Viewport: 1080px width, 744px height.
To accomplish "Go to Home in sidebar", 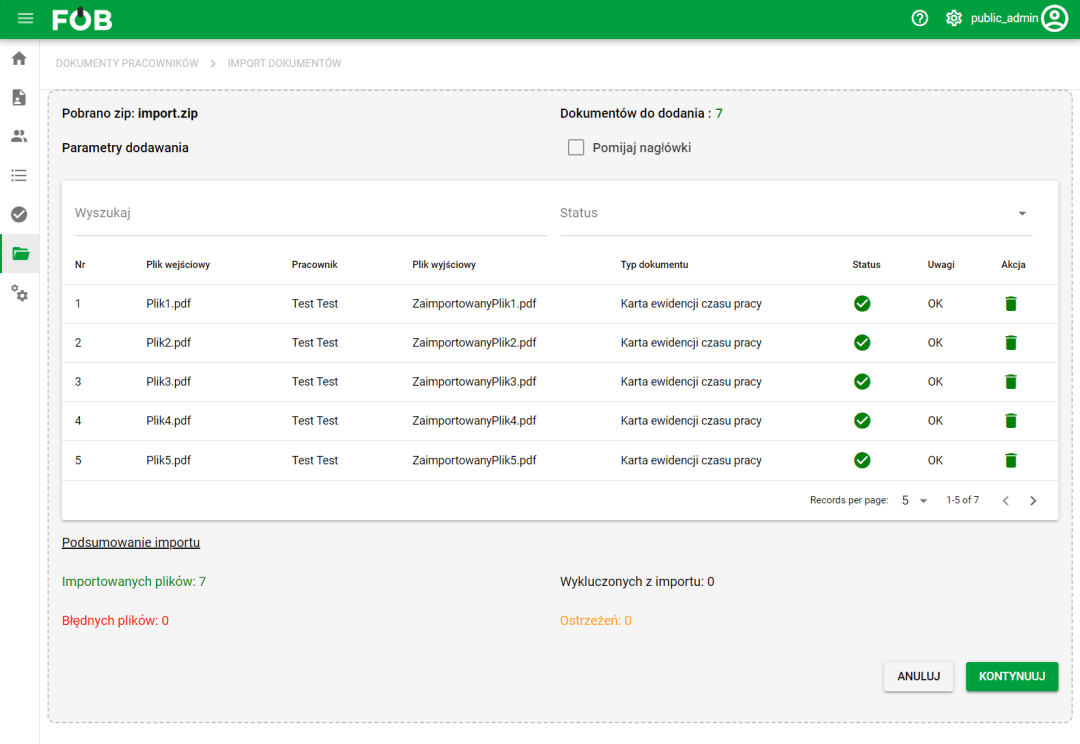I will (19, 58).
